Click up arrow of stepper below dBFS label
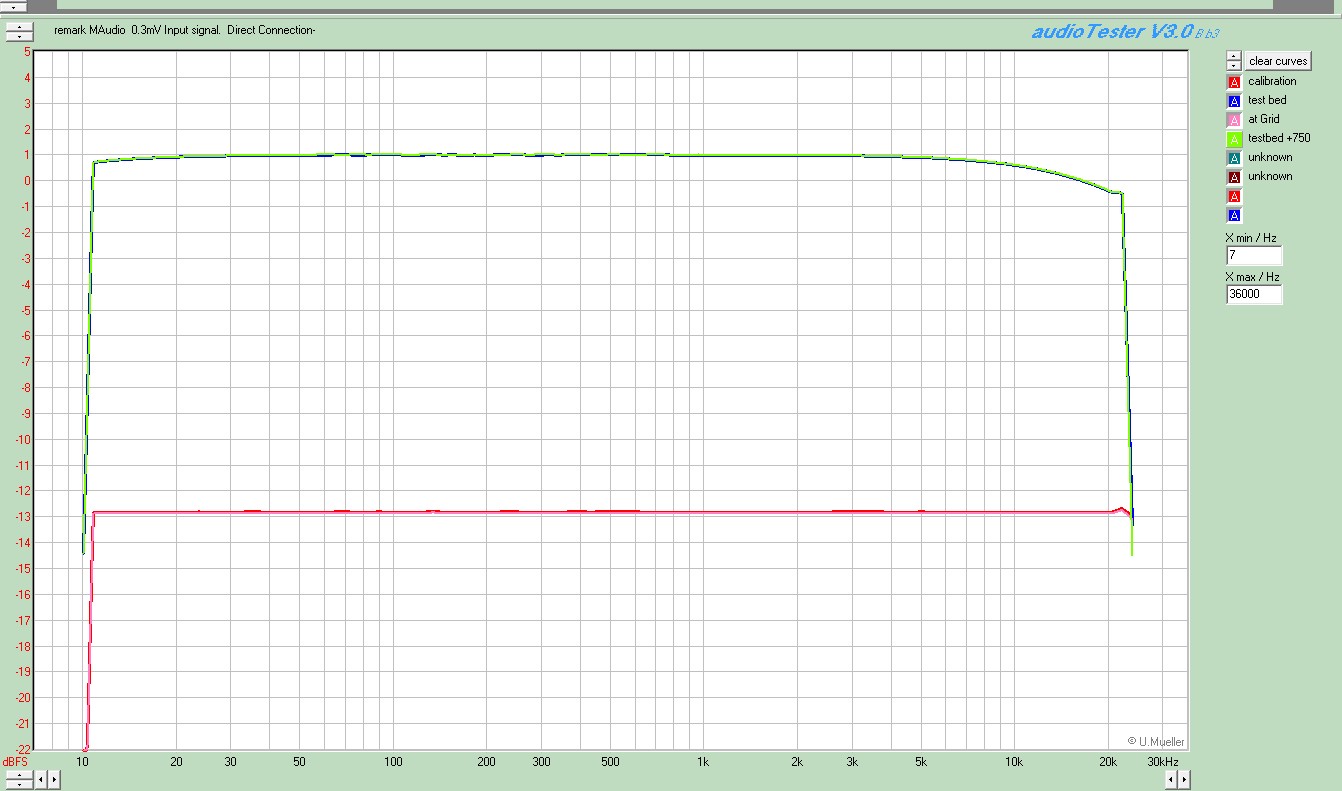The image size is (1342, 791). (19, 775)
